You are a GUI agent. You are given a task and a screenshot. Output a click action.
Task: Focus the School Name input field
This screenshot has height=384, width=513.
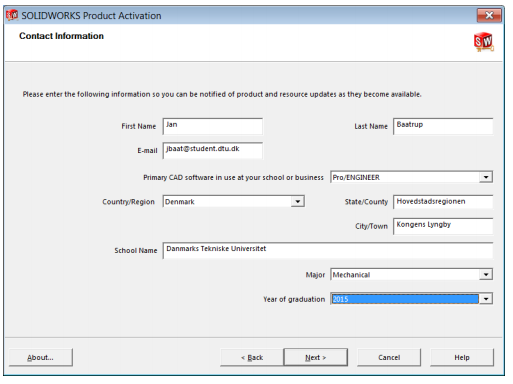pyautogui.click(x=328, y=251)
